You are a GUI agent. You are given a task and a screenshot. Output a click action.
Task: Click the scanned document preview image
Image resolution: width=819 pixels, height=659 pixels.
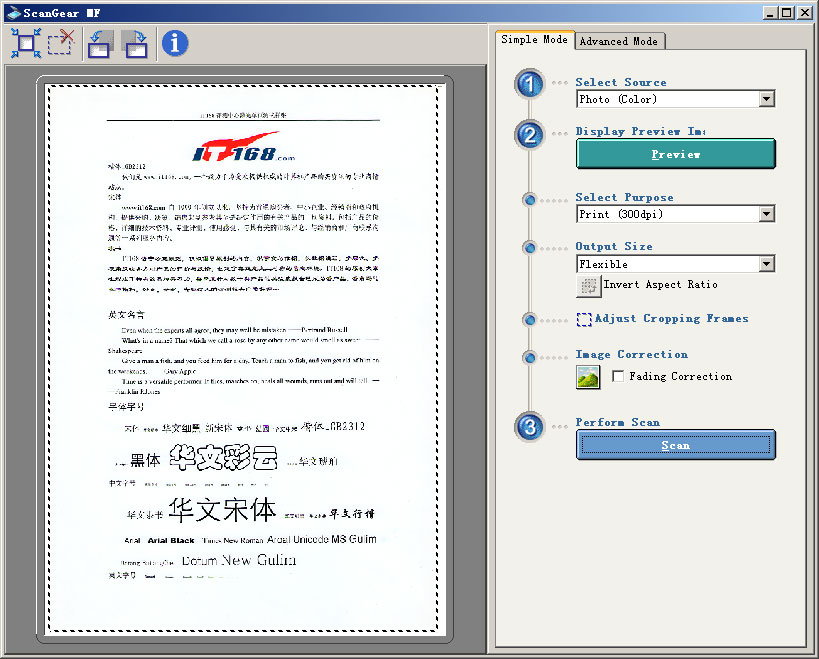(x=243, y=358)
